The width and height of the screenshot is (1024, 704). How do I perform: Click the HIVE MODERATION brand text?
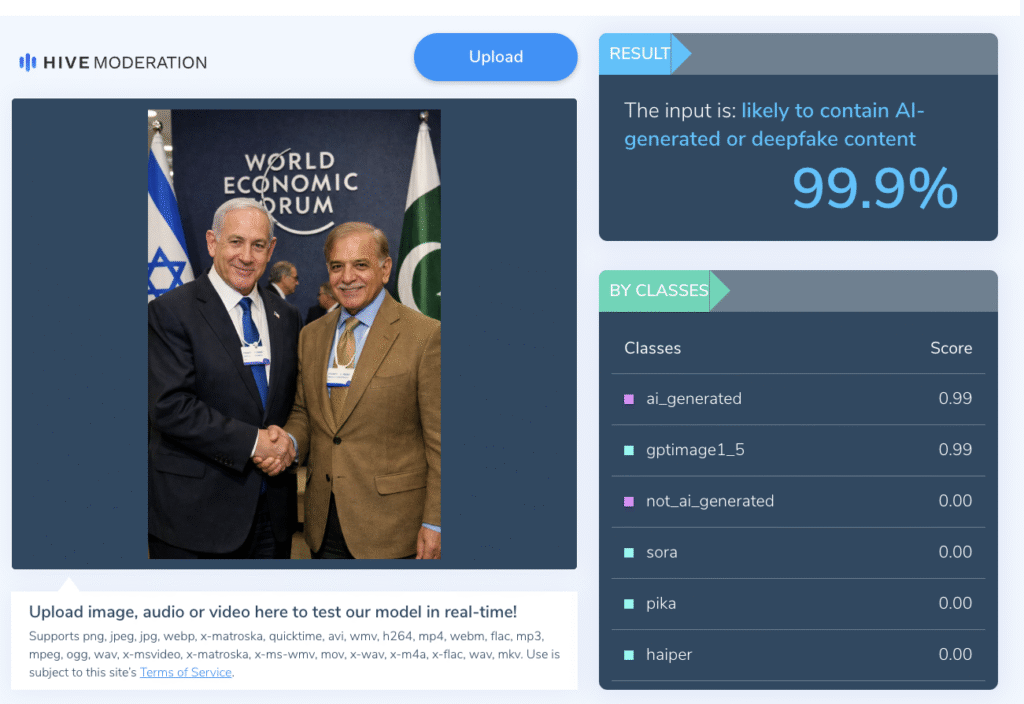click(125, 62)
